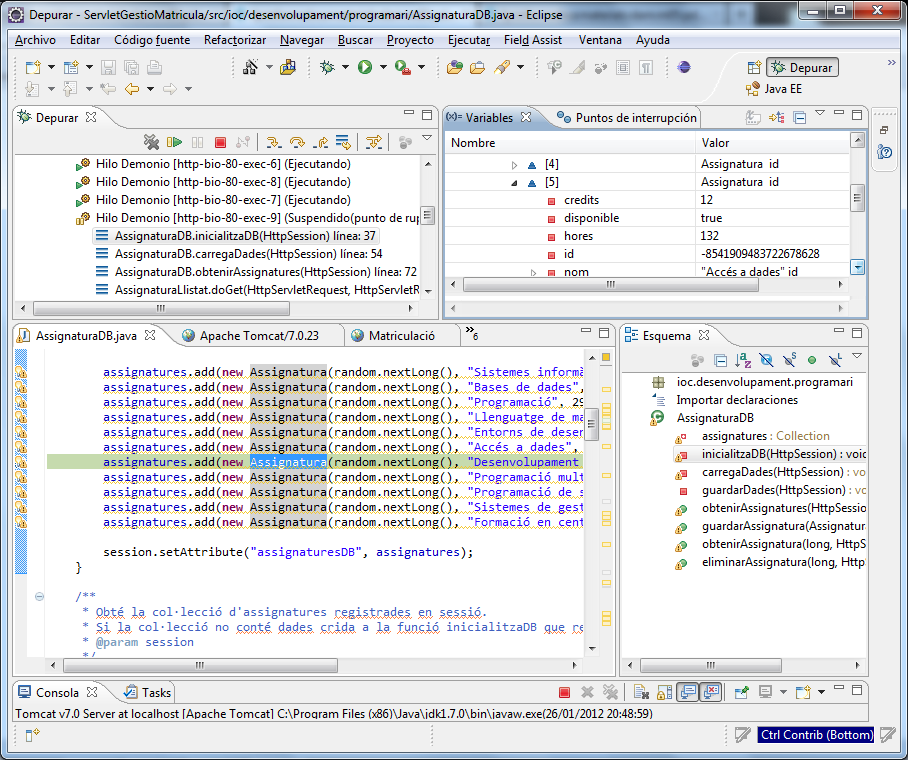Sort Esquema outline alphabetically
The image size is (908, 760).
click(x=743, y=360)
